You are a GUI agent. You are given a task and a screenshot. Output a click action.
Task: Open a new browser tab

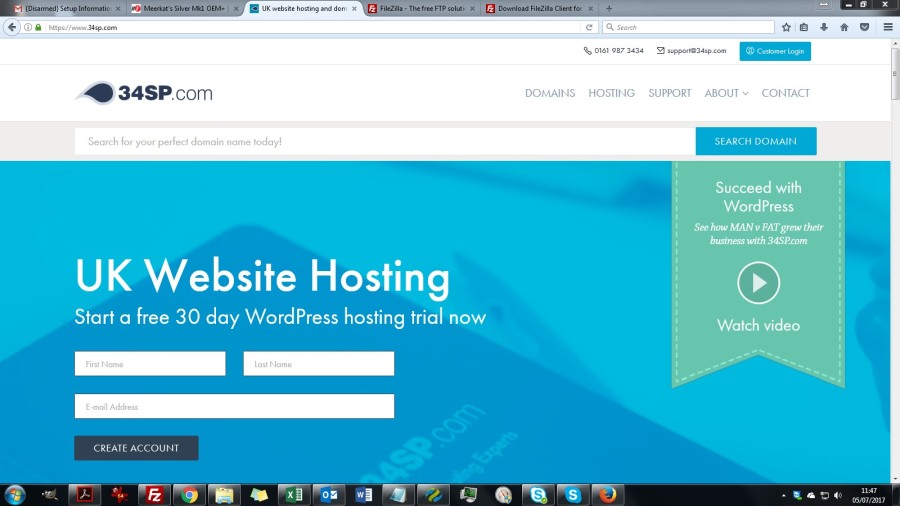(609, 8)
